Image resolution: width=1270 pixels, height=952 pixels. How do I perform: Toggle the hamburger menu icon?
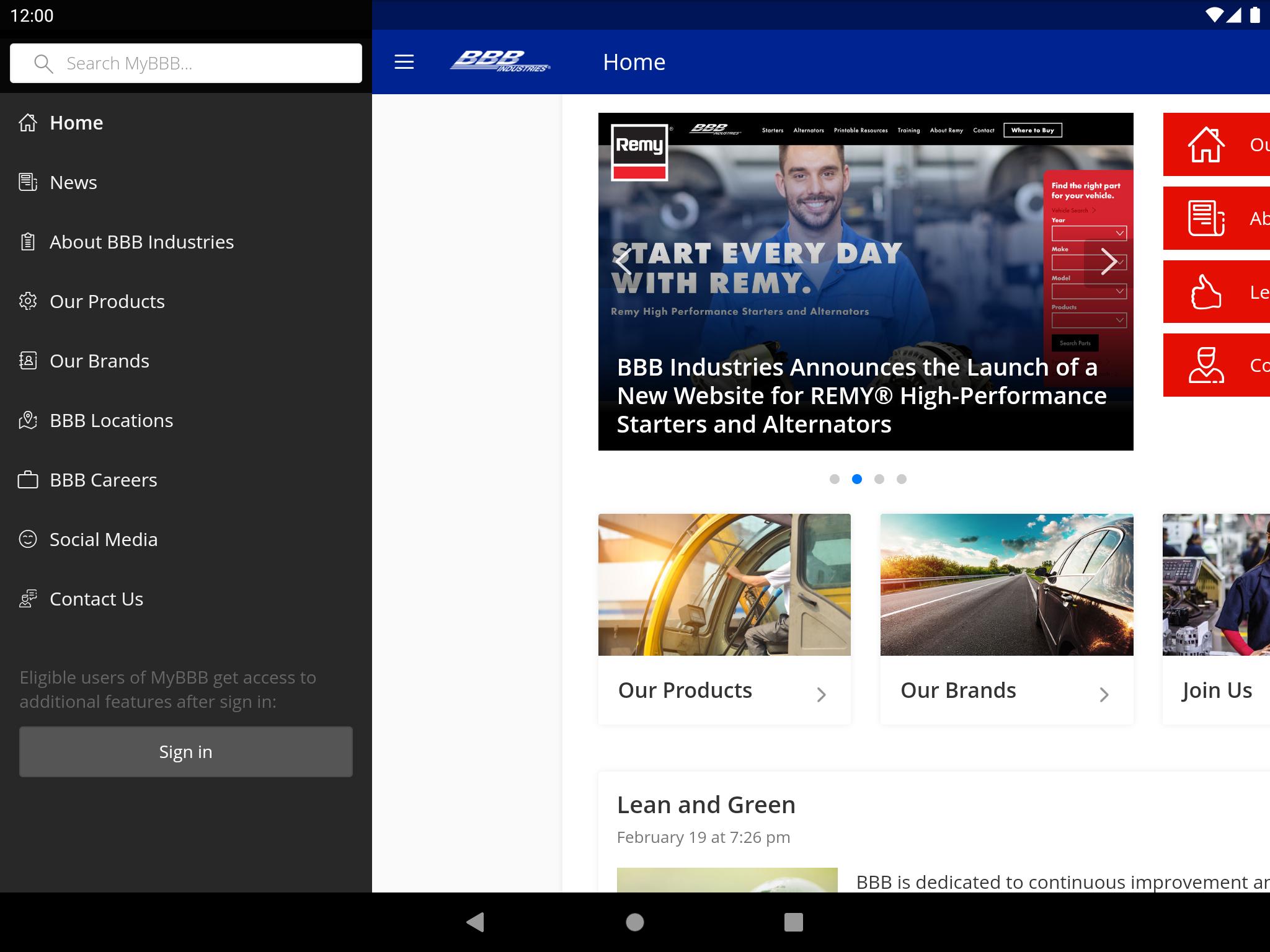click(404, 62)
